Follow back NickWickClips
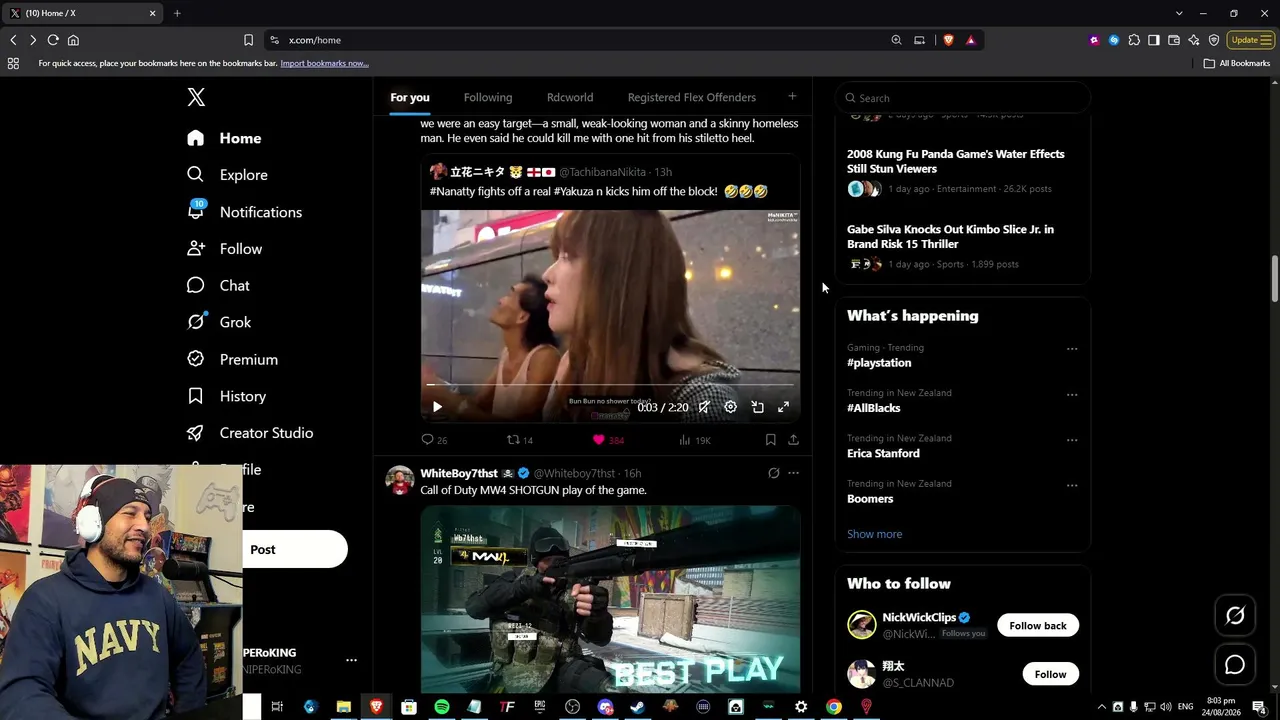The image size is (1280, 720). pos(1038,626)
